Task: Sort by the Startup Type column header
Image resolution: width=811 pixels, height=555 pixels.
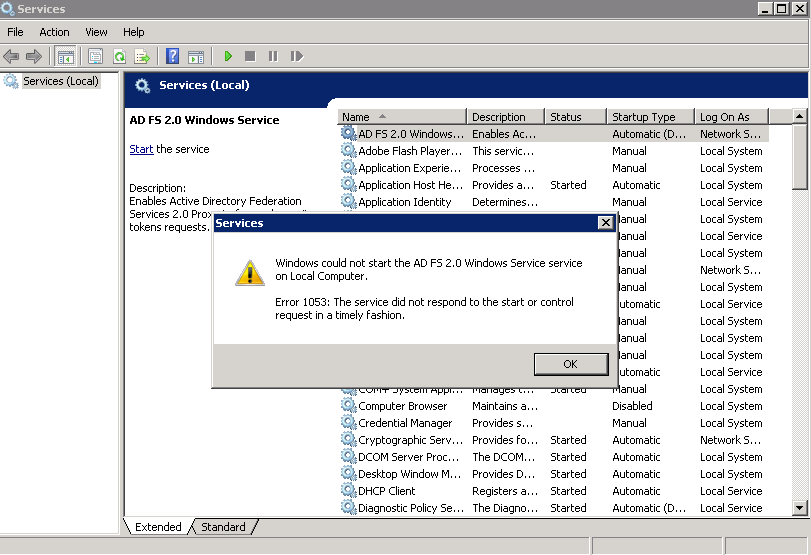Action: pos(650,117)
